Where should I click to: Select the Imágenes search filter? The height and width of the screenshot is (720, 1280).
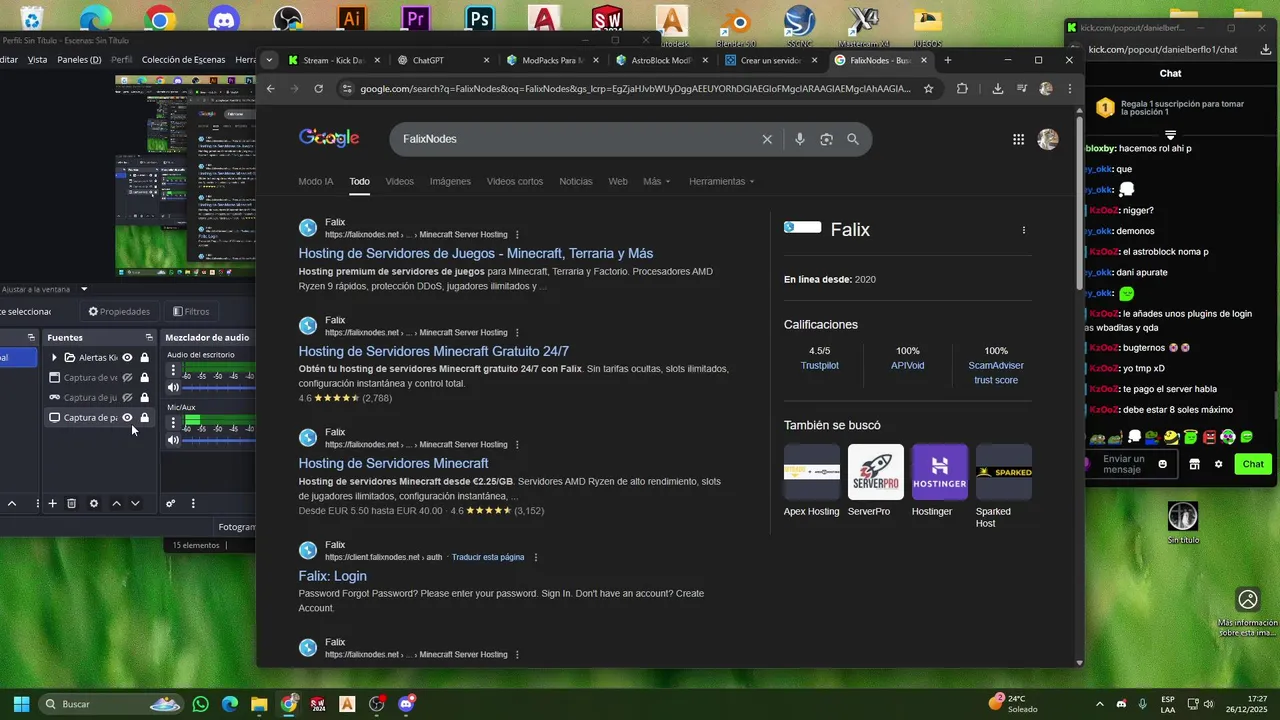[x=450, y=181]
